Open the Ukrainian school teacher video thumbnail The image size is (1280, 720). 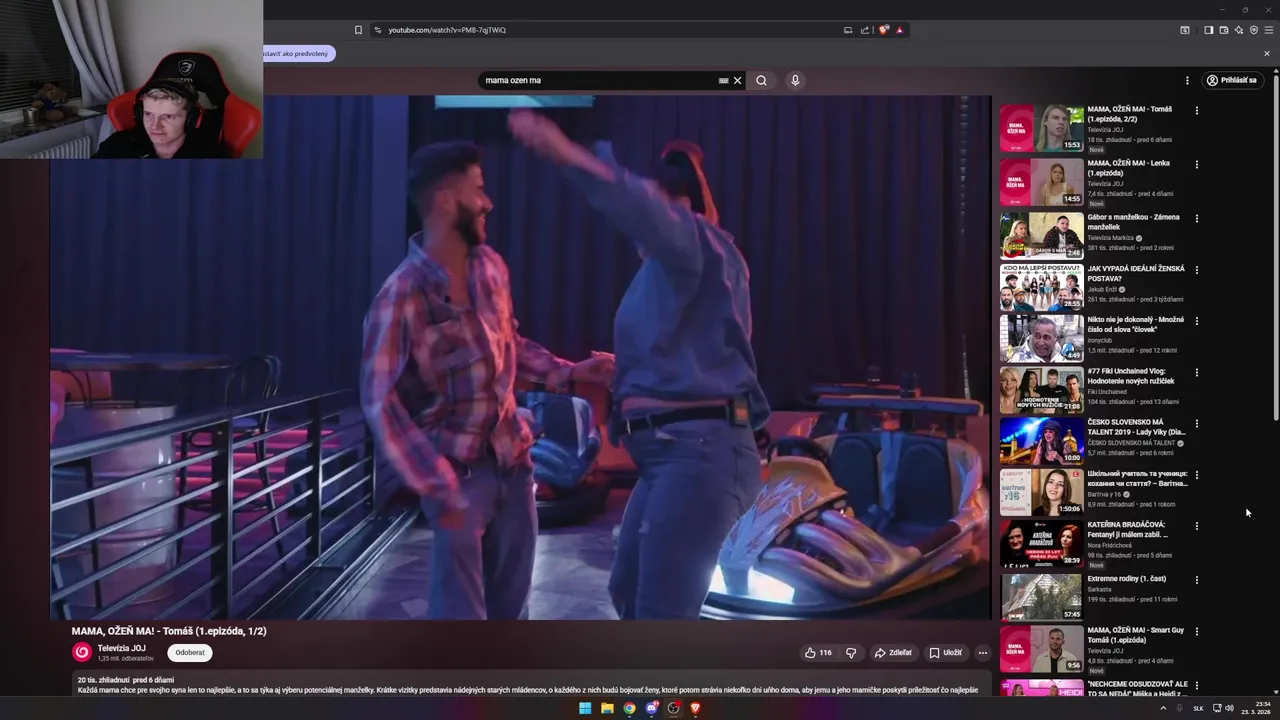(1041, 493)
